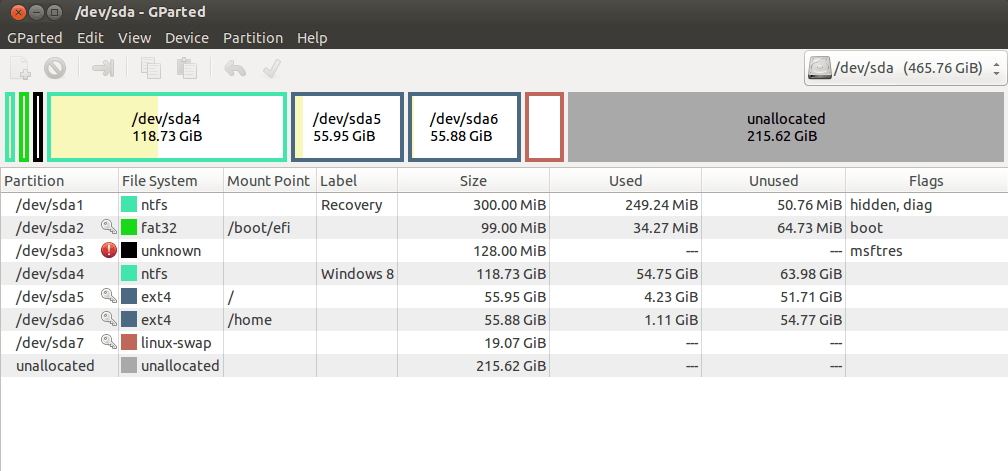The height and width of the screenshot is (471, 1008).
Task: Sort by the Size column header
Action: (x=473, y=181)
